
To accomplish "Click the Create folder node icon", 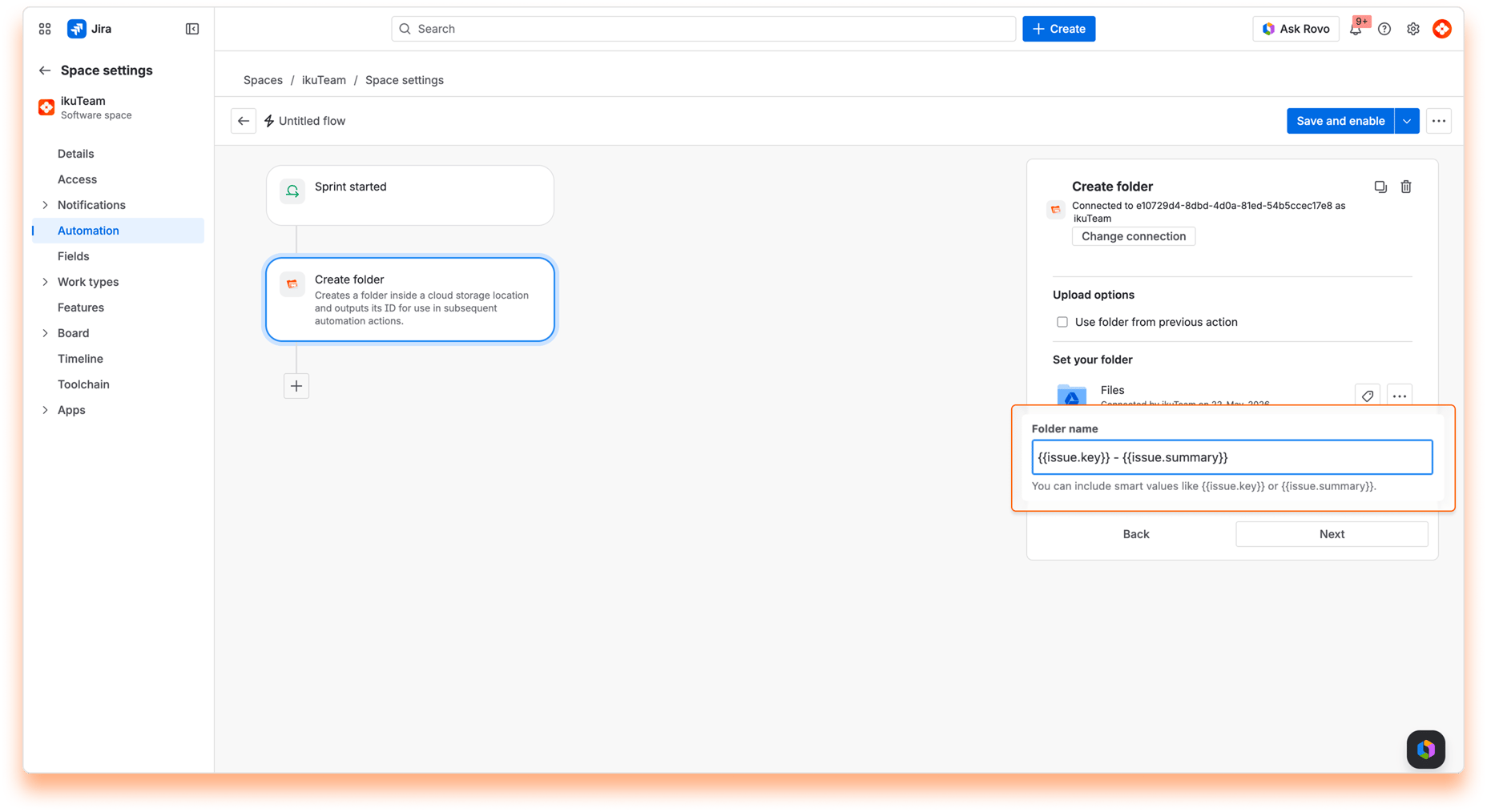I will click(292, 284).
